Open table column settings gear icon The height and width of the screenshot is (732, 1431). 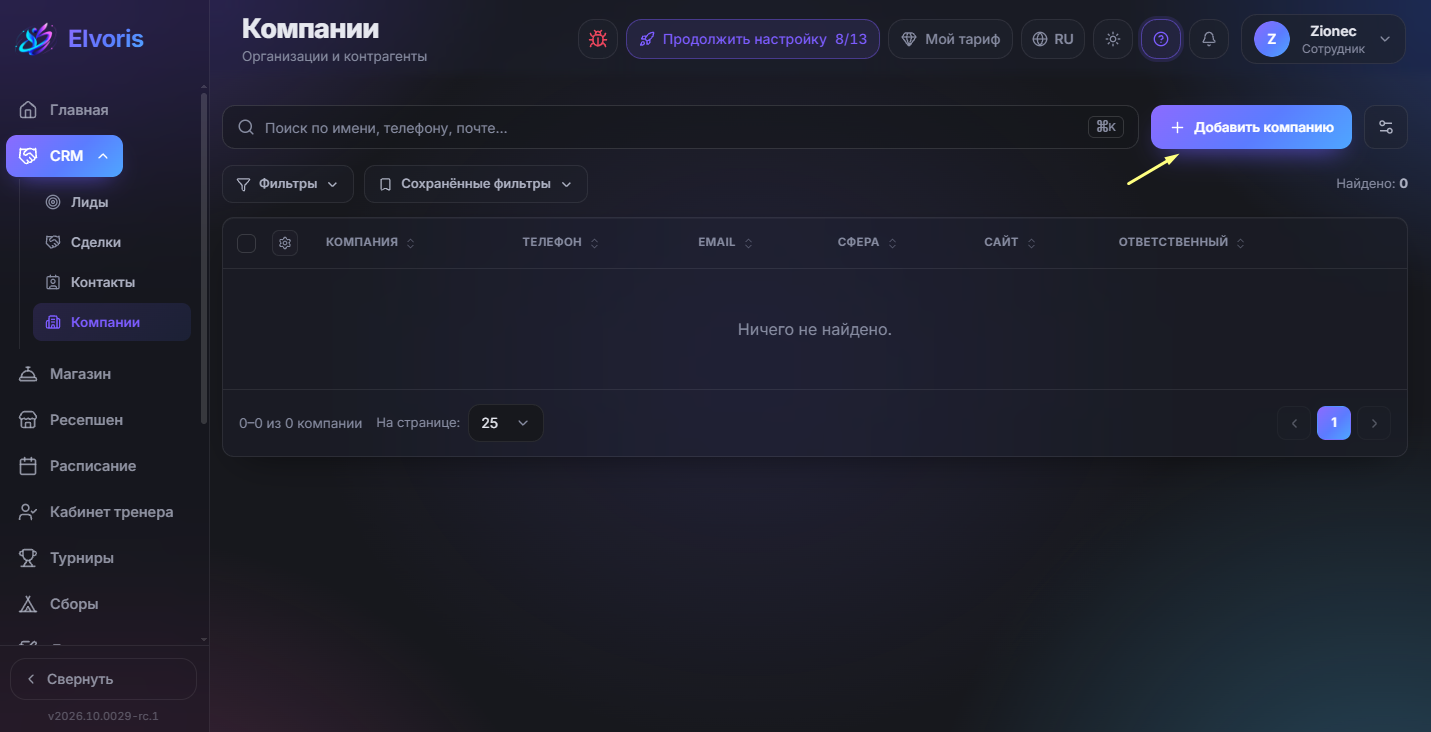click(285, 243)
